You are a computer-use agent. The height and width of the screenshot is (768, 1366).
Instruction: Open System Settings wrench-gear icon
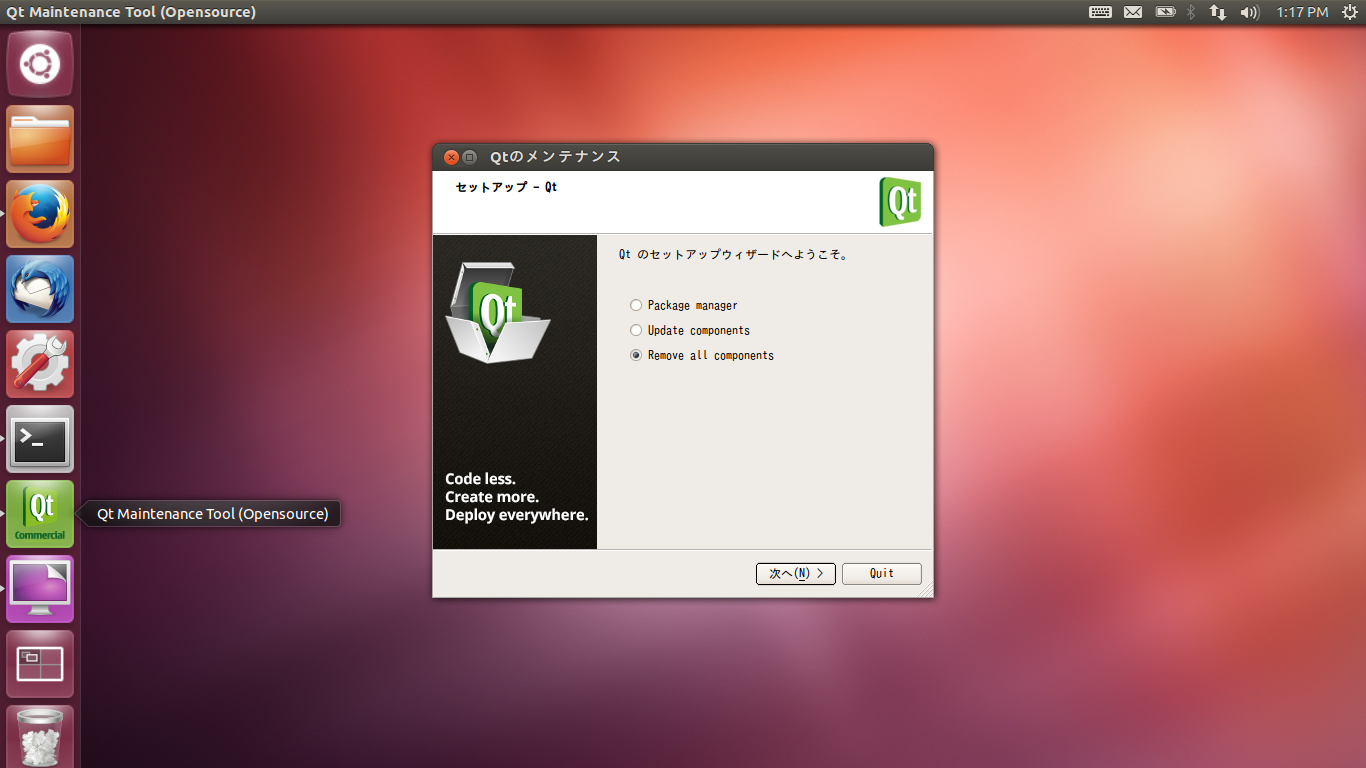tap(40, 364)
